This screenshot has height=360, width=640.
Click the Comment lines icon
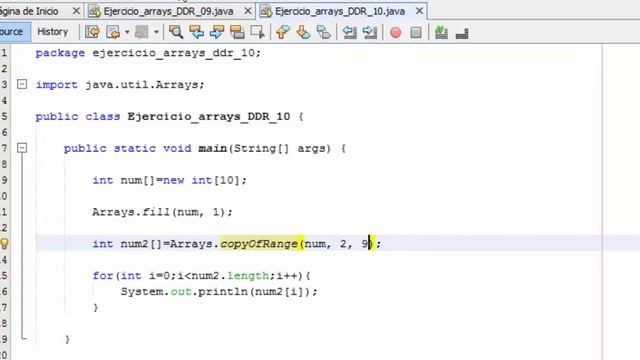point(441,32)
